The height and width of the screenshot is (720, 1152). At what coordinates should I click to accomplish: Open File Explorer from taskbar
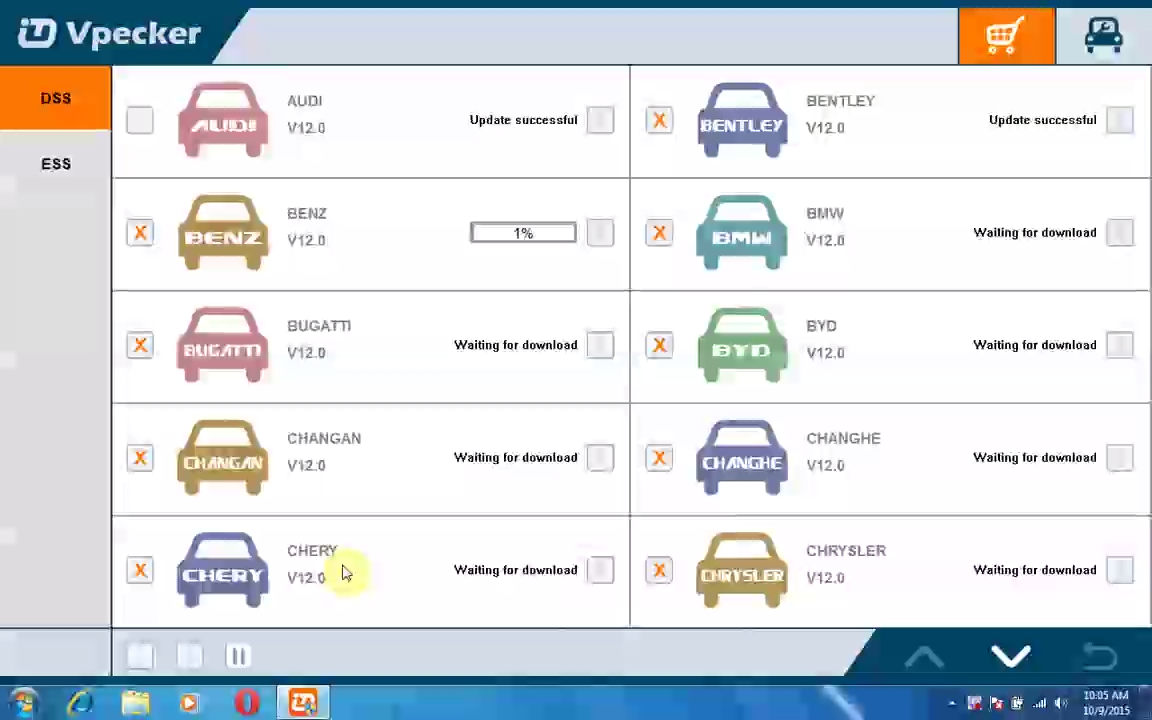tap(135, 703)
